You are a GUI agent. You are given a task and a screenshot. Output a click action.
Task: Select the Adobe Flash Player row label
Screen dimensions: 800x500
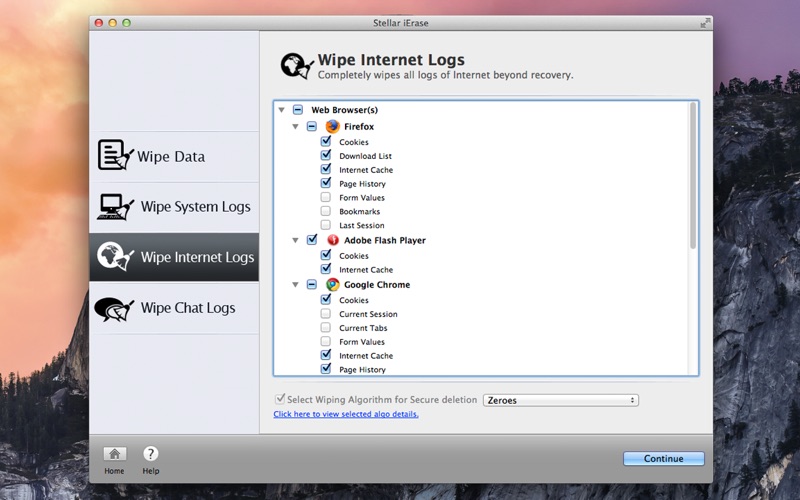(385, 240)
